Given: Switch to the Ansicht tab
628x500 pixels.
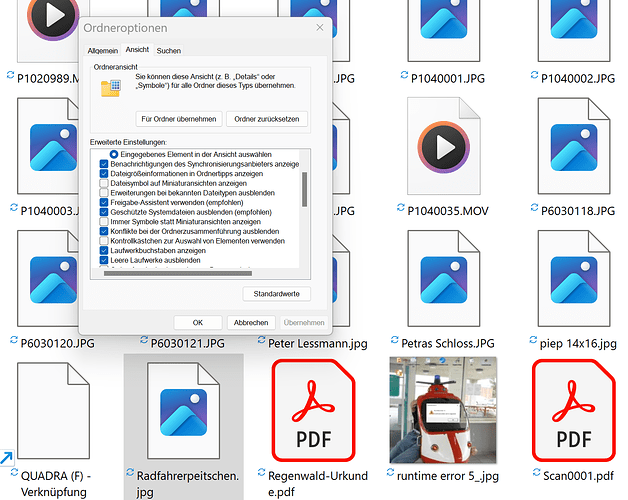Looking at the screenshot, I should click(x=137, y=50).
